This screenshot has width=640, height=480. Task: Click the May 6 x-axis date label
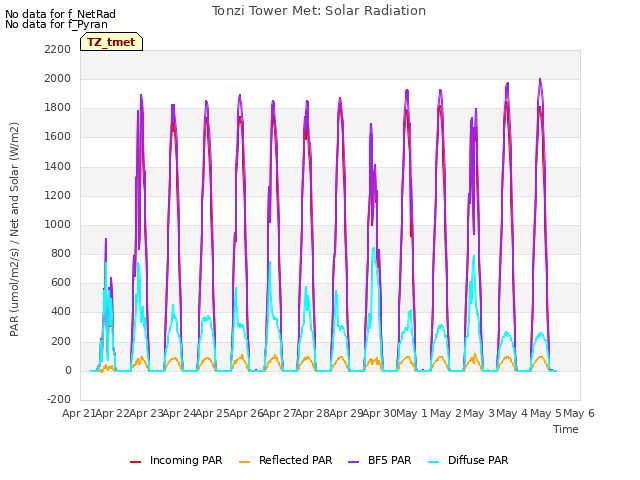(x=579, y=413)
